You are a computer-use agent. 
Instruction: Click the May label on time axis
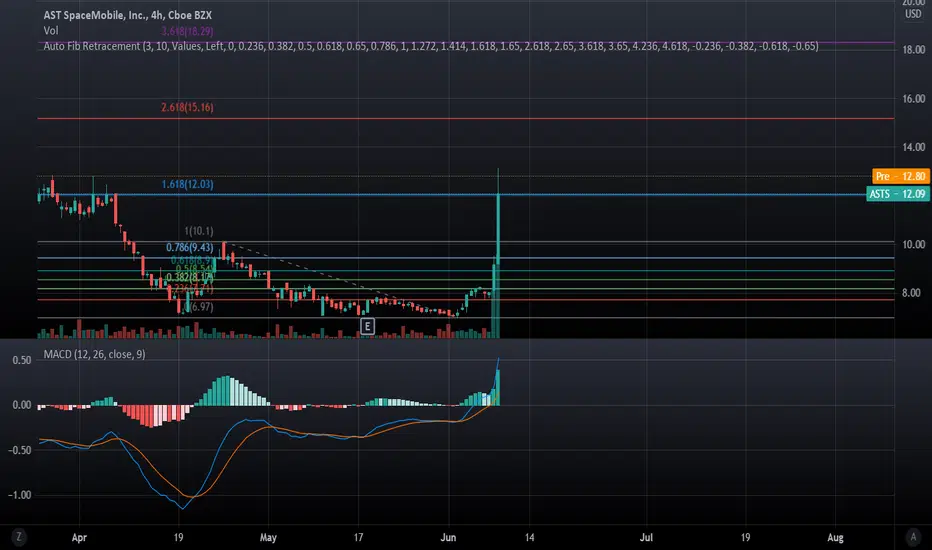tap(268, 538)
